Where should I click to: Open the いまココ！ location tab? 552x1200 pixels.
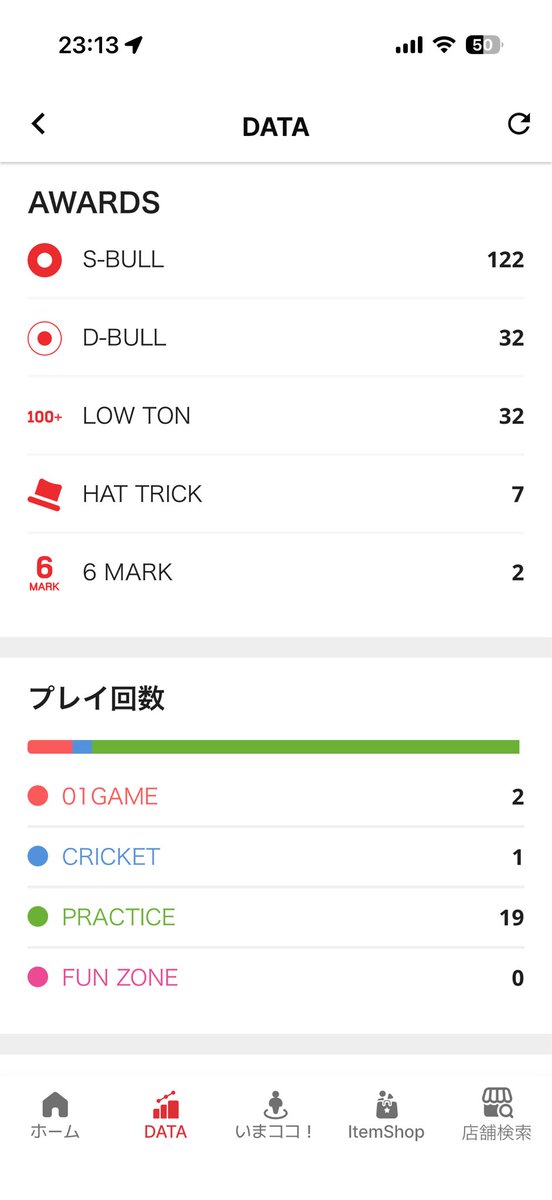275,1116
